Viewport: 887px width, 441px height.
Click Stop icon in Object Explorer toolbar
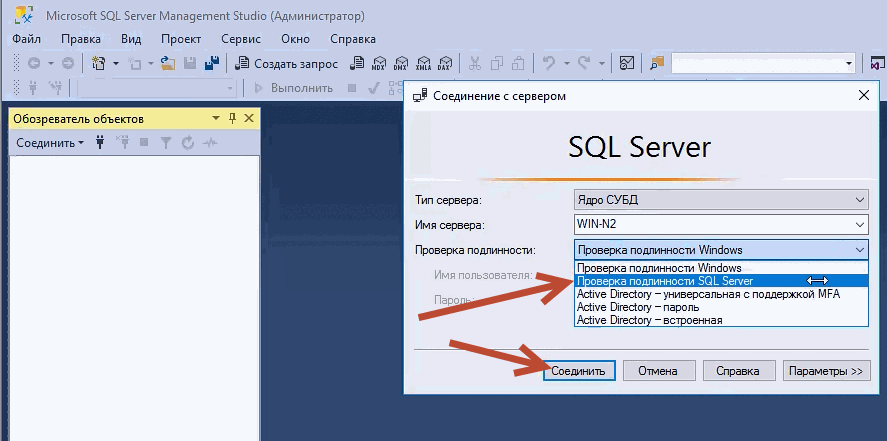tap(144, 142)
